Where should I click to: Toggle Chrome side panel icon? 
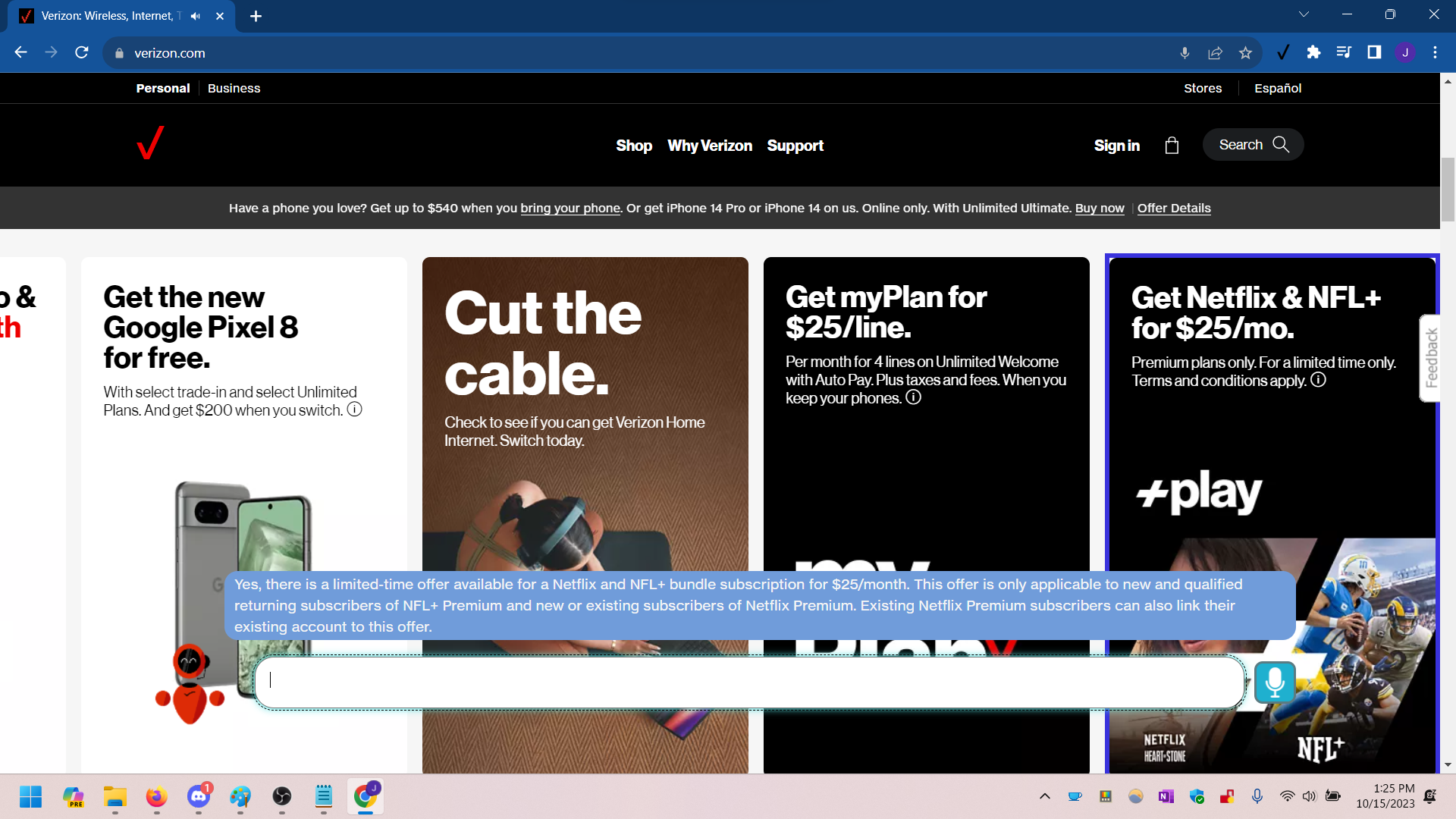tap(1374, 52)
